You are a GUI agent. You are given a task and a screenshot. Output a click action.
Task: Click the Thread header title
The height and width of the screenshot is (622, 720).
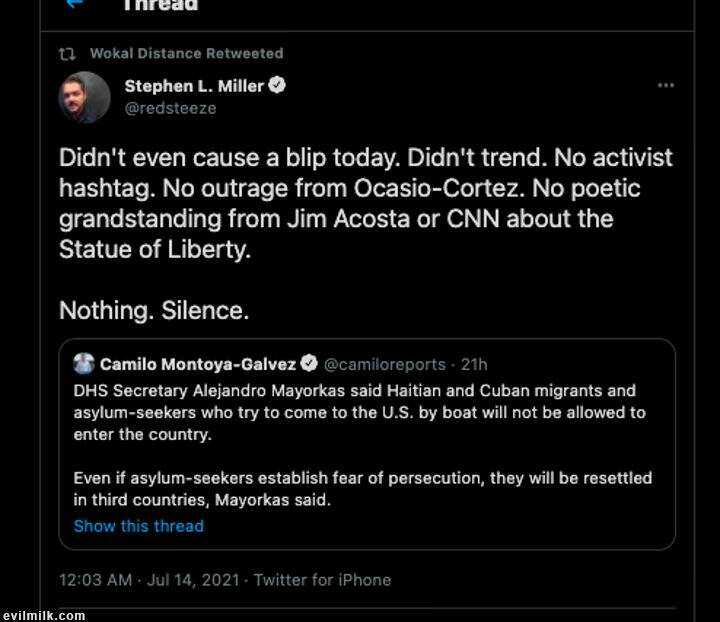click(x=160, y=5)
